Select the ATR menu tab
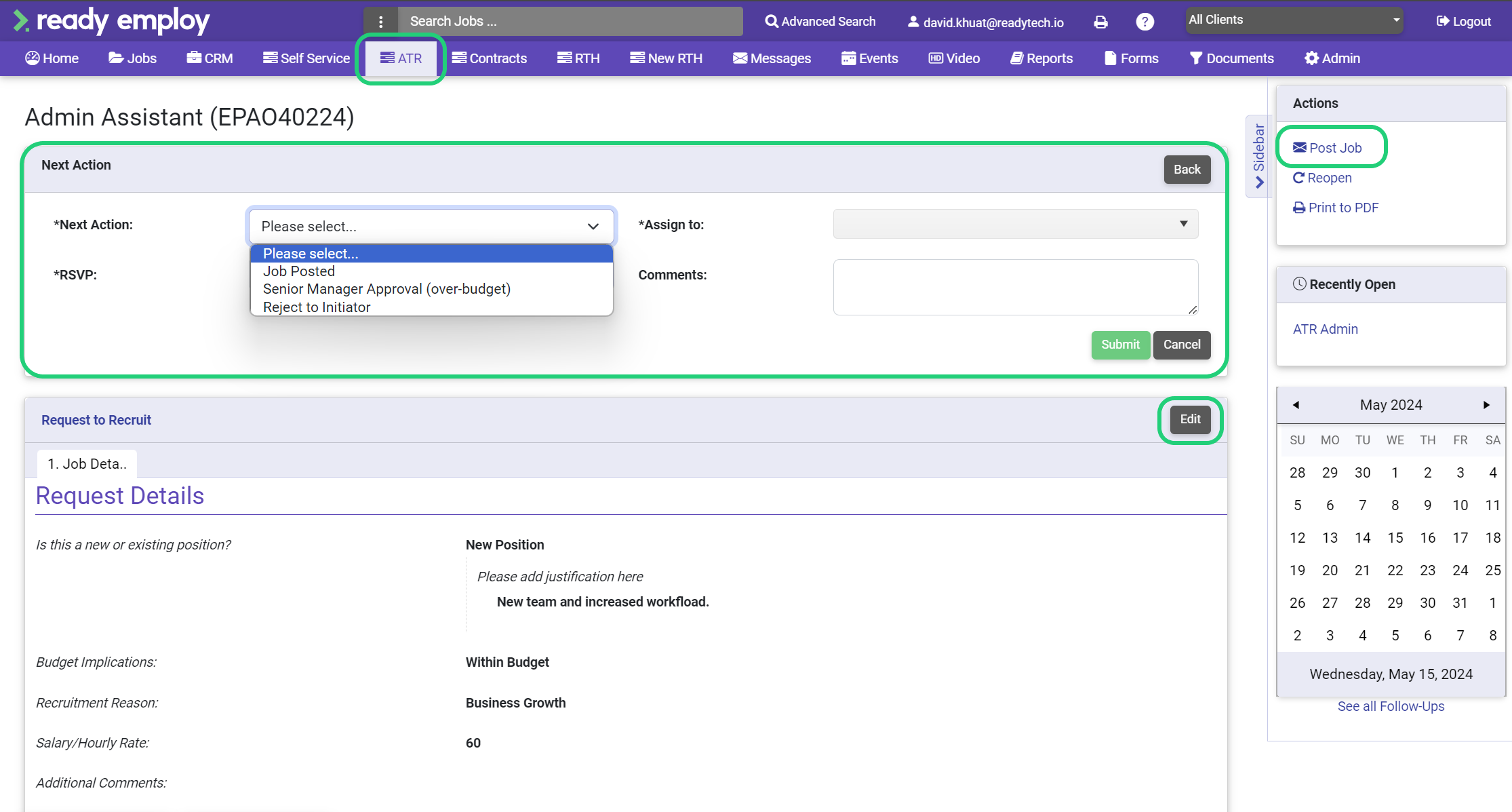Viewport: 1512px width, 812px height. (x=401, y=58)
